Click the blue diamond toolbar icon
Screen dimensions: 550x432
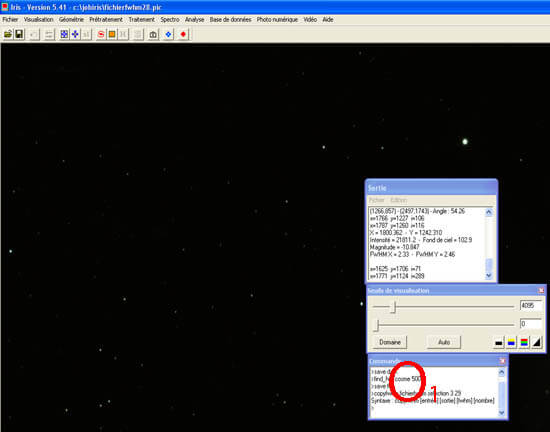[169, 34]
